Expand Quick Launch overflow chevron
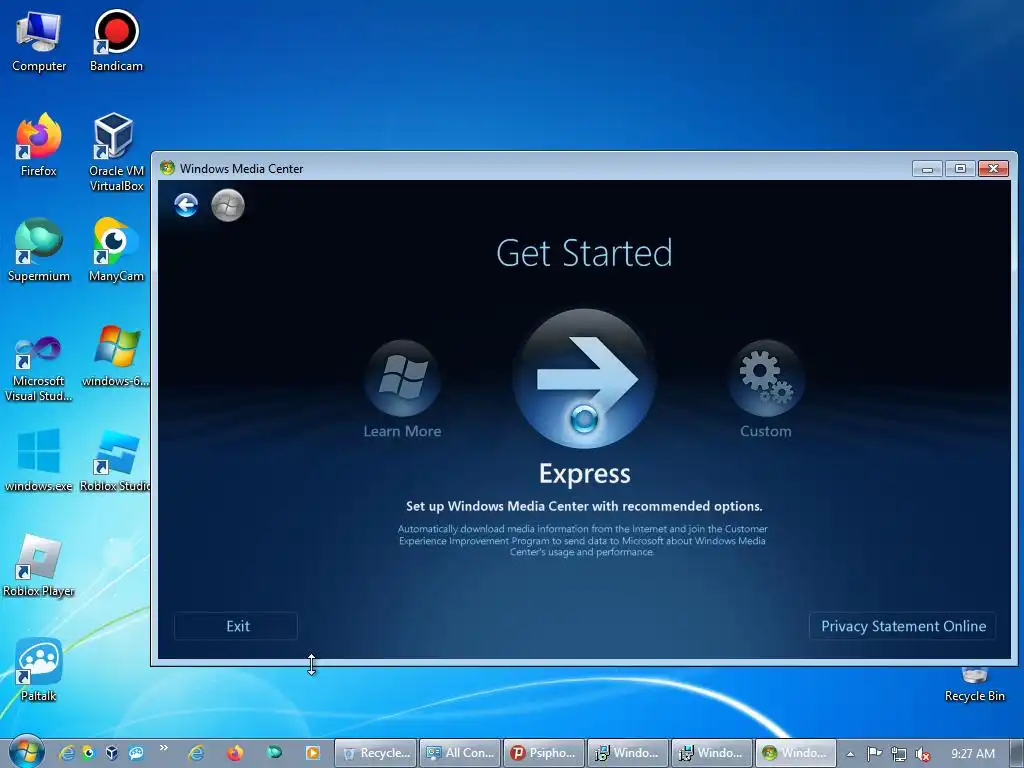The height and width of the screenshot is (768, 1024). (163, 748)
